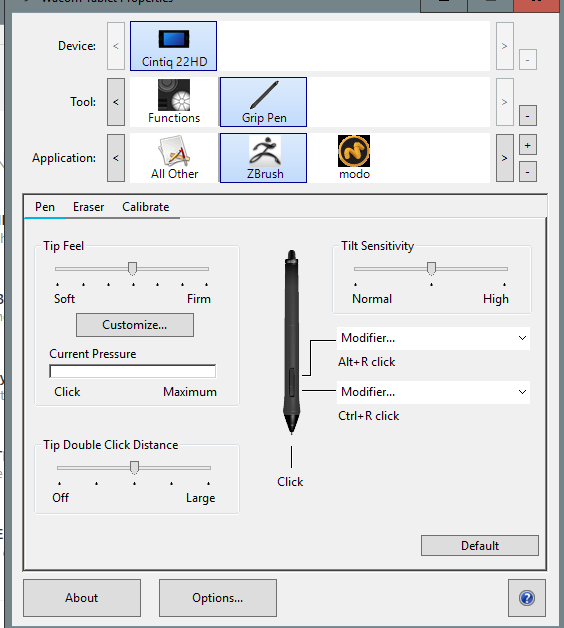Show next applications with right arrow
Viewport: 564px width, 628px height.
[x=505, y=158]
